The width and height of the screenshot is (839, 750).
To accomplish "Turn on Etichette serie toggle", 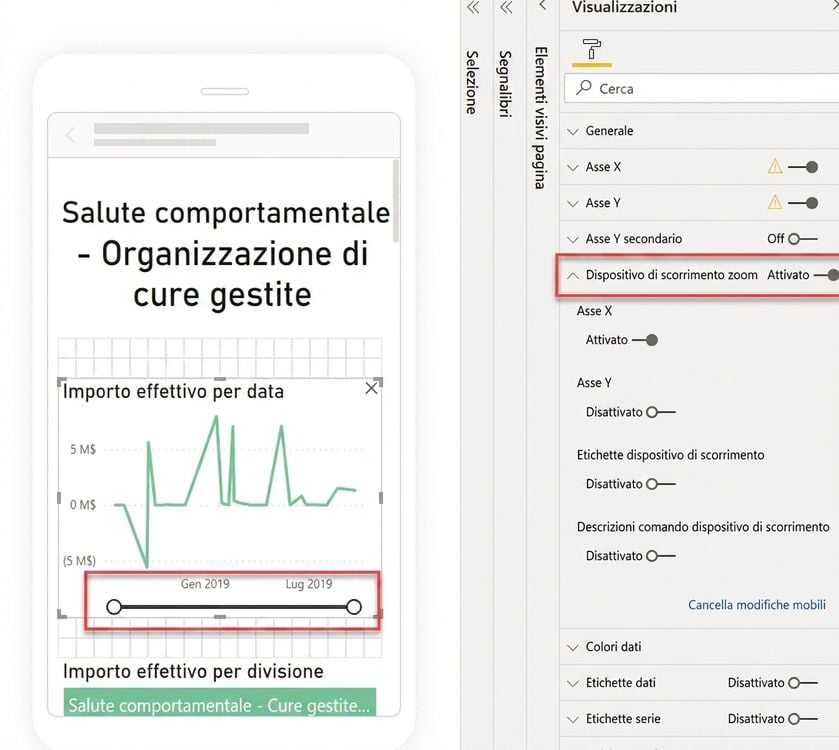I will click(x=803, y=718).
